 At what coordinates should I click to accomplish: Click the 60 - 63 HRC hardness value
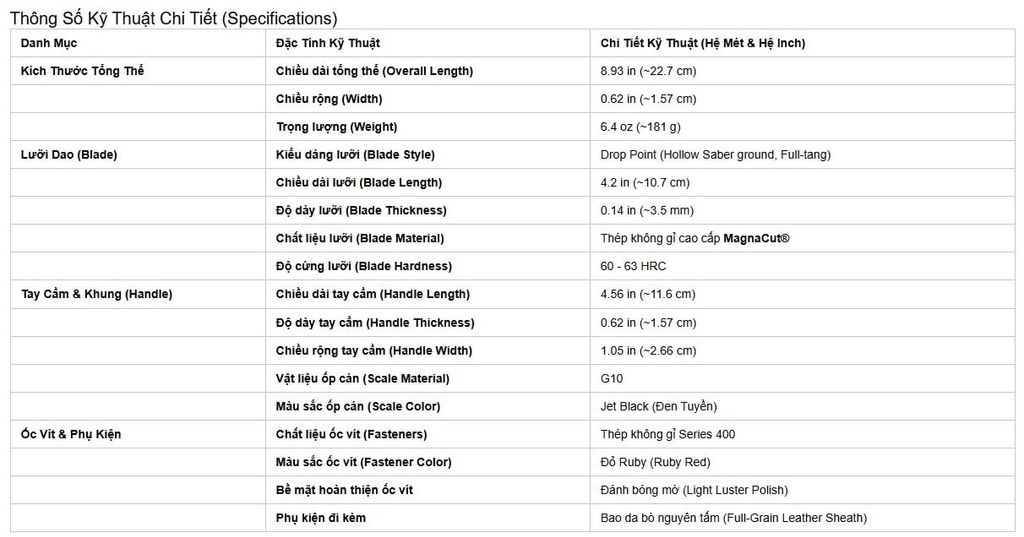pos(633,267)
